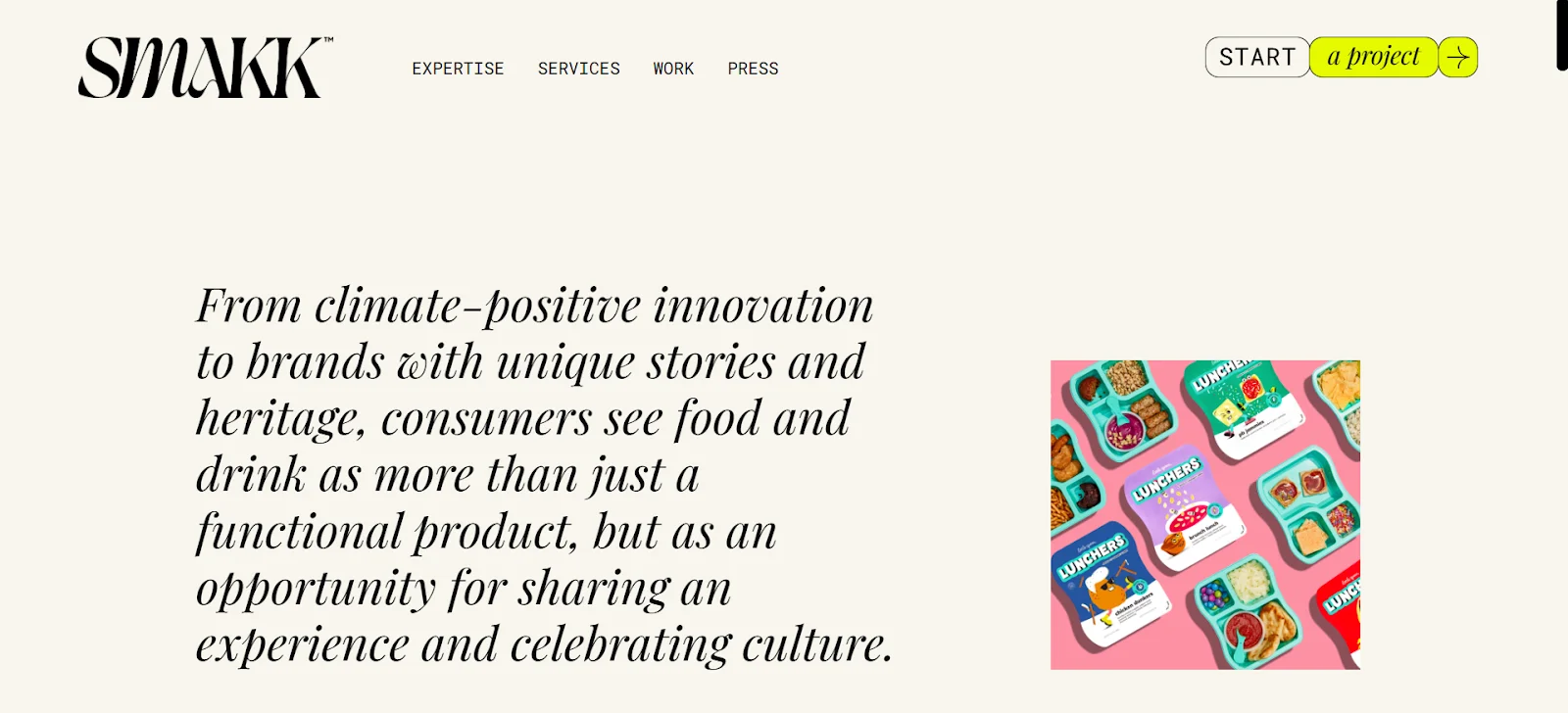Click the Lunchers product photo

(x=1203, y=513)
